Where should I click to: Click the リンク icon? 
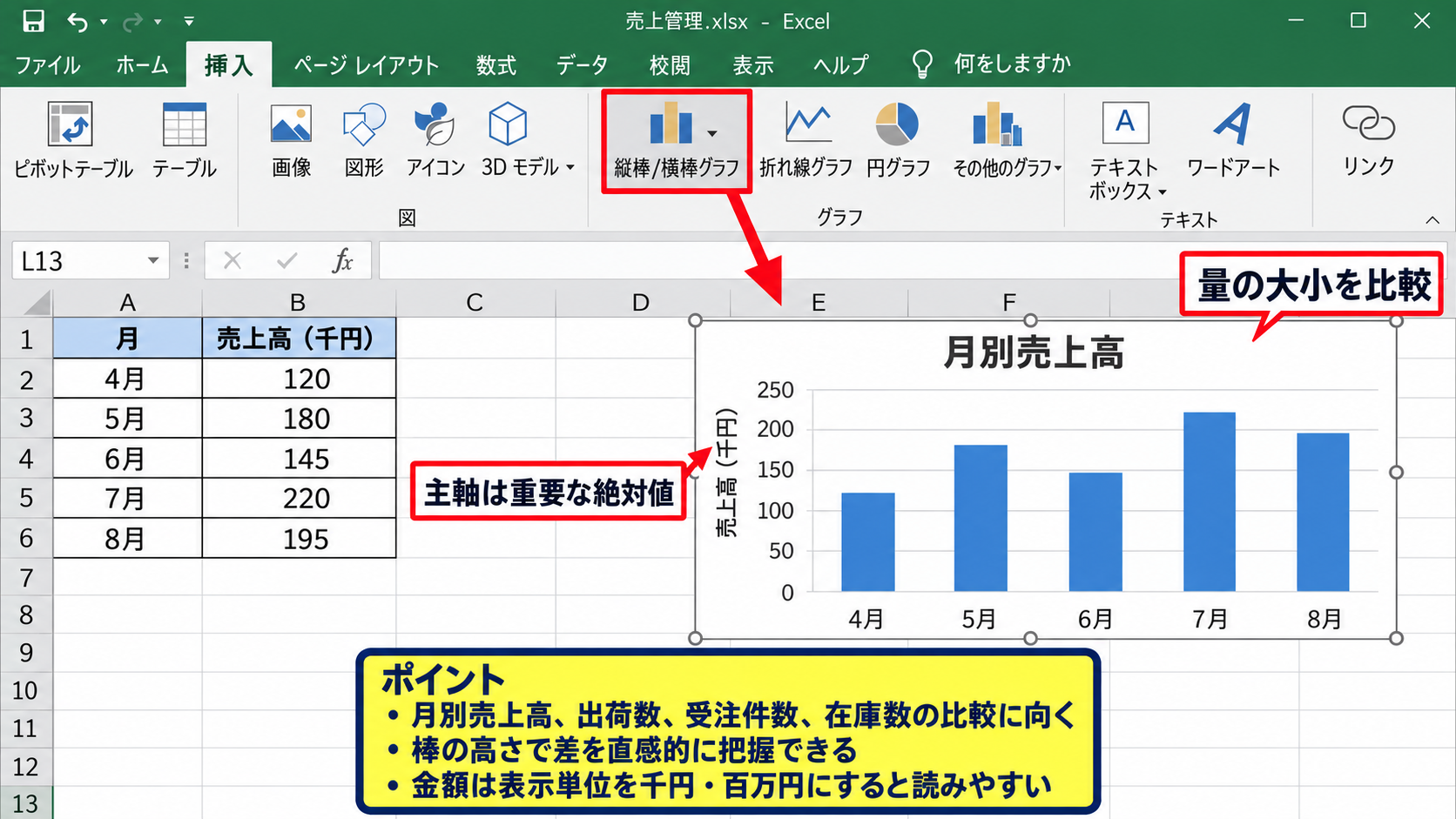click(x=1368, y=124)
